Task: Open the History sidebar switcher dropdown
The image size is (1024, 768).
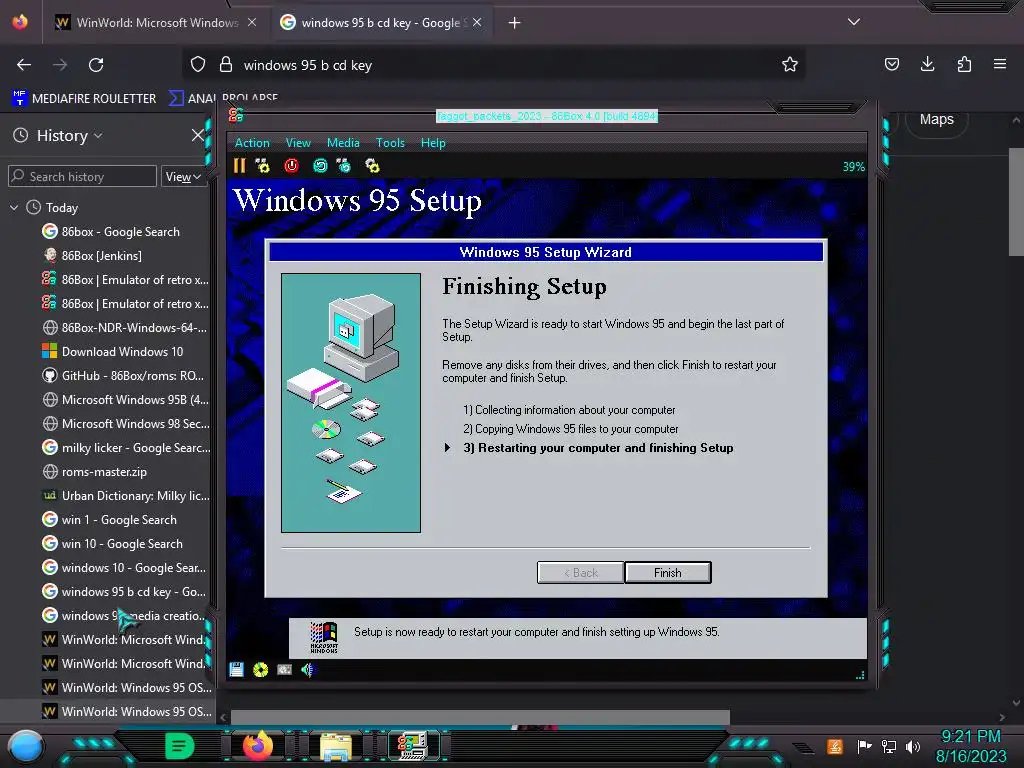Action: 70,136
